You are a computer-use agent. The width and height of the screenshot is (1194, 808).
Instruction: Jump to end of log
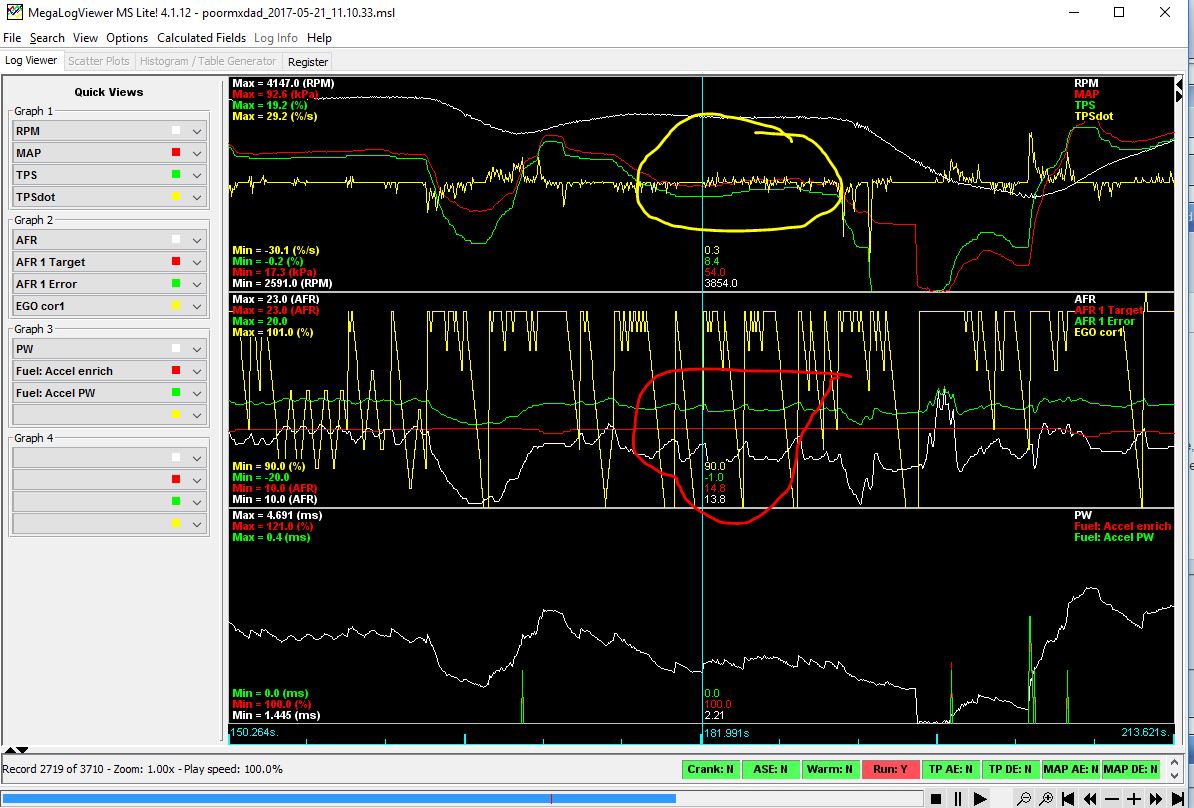pos(1178,798)
